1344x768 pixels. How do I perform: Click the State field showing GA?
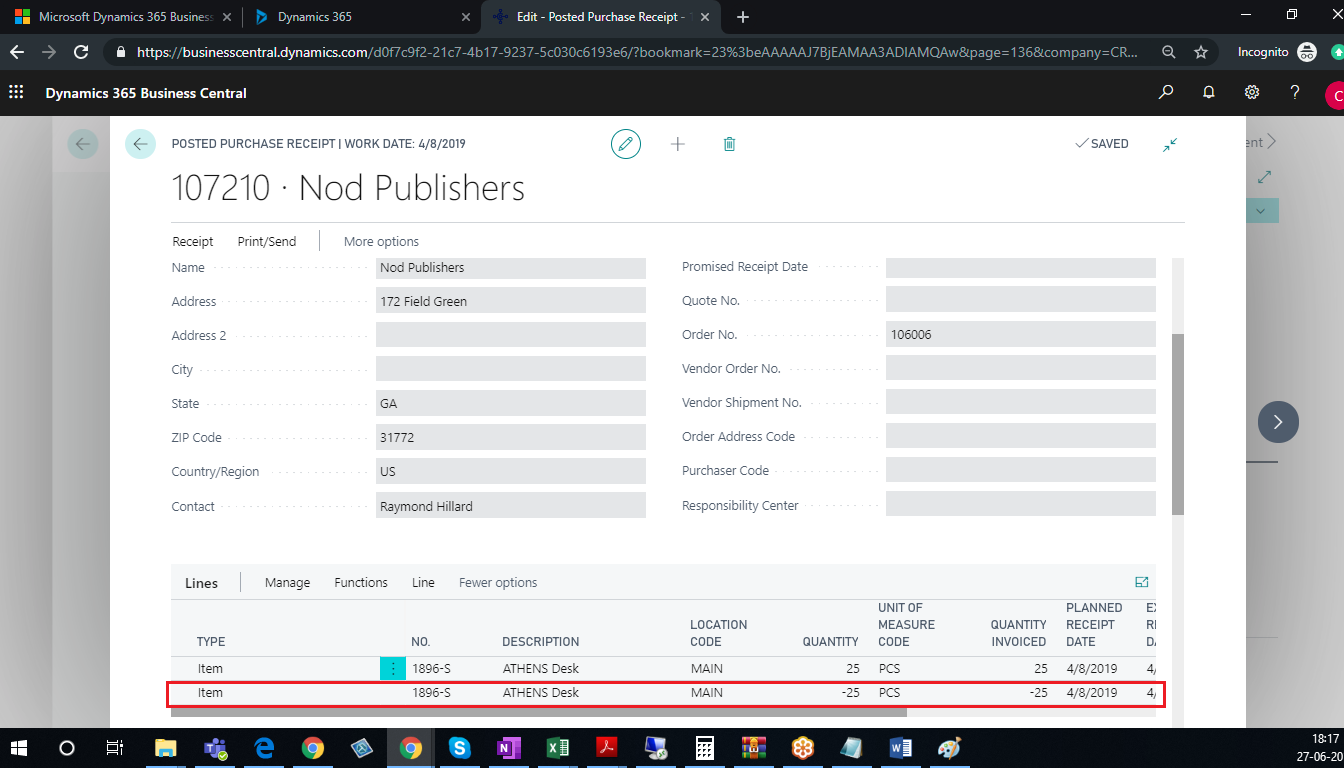pyautogui.click(x=511, y=404)
